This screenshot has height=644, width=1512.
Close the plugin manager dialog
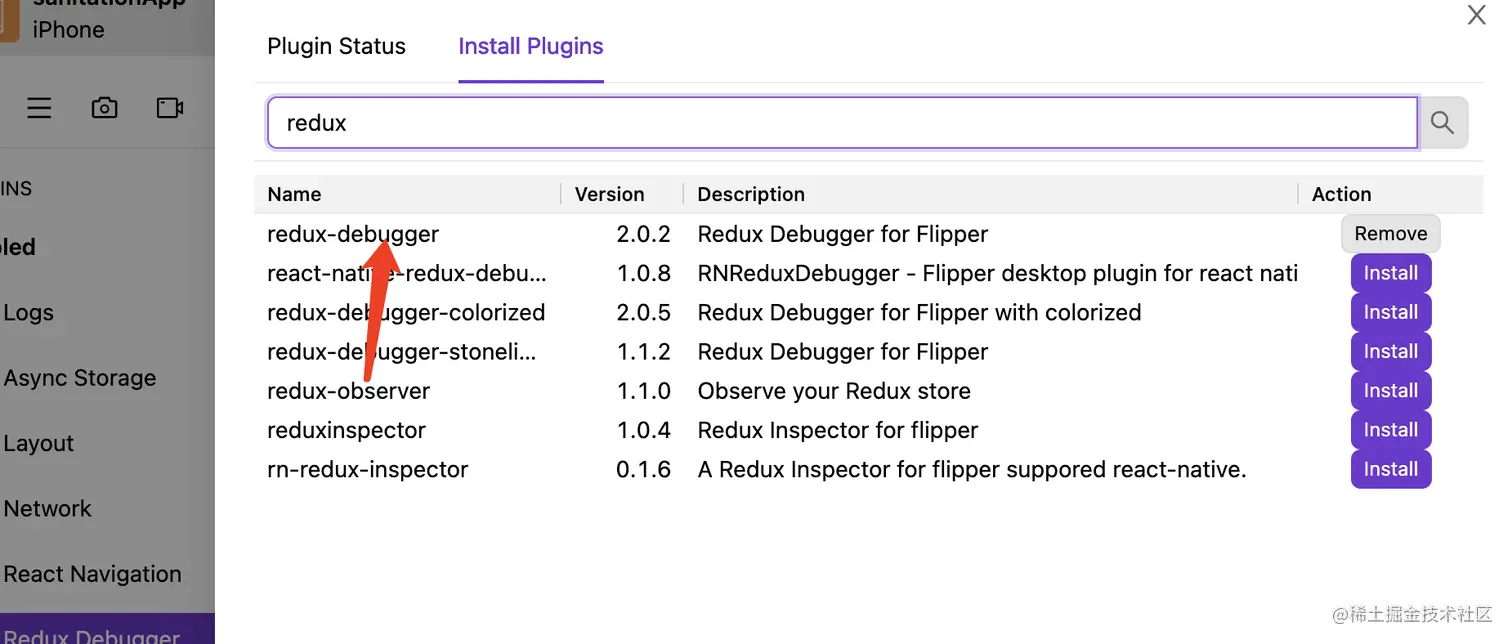[1476, 15]
